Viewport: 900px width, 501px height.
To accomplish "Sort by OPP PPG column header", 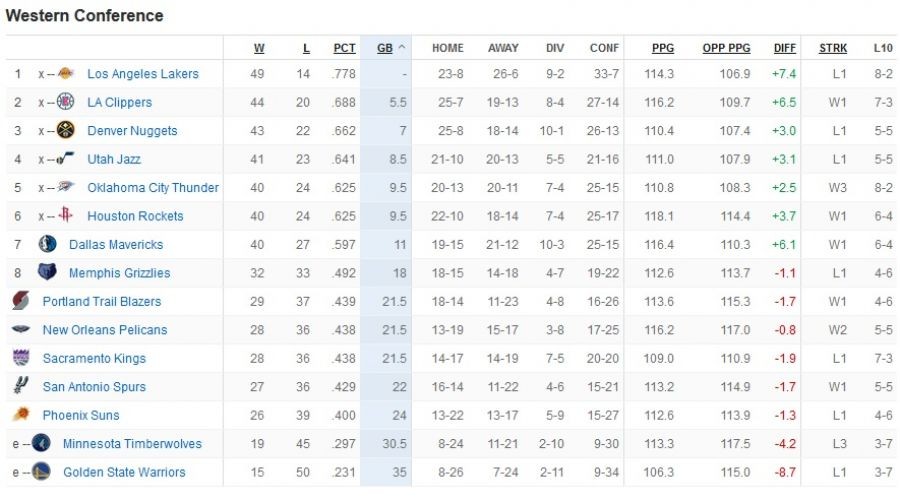I will (726, 48).
